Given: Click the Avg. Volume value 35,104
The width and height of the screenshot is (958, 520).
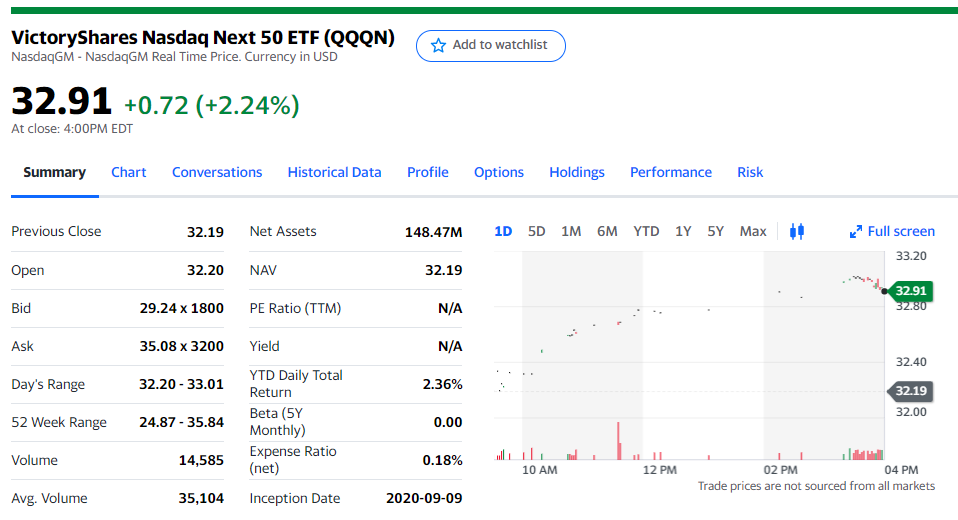Looking at the screenshot, I should coord(201,499).
